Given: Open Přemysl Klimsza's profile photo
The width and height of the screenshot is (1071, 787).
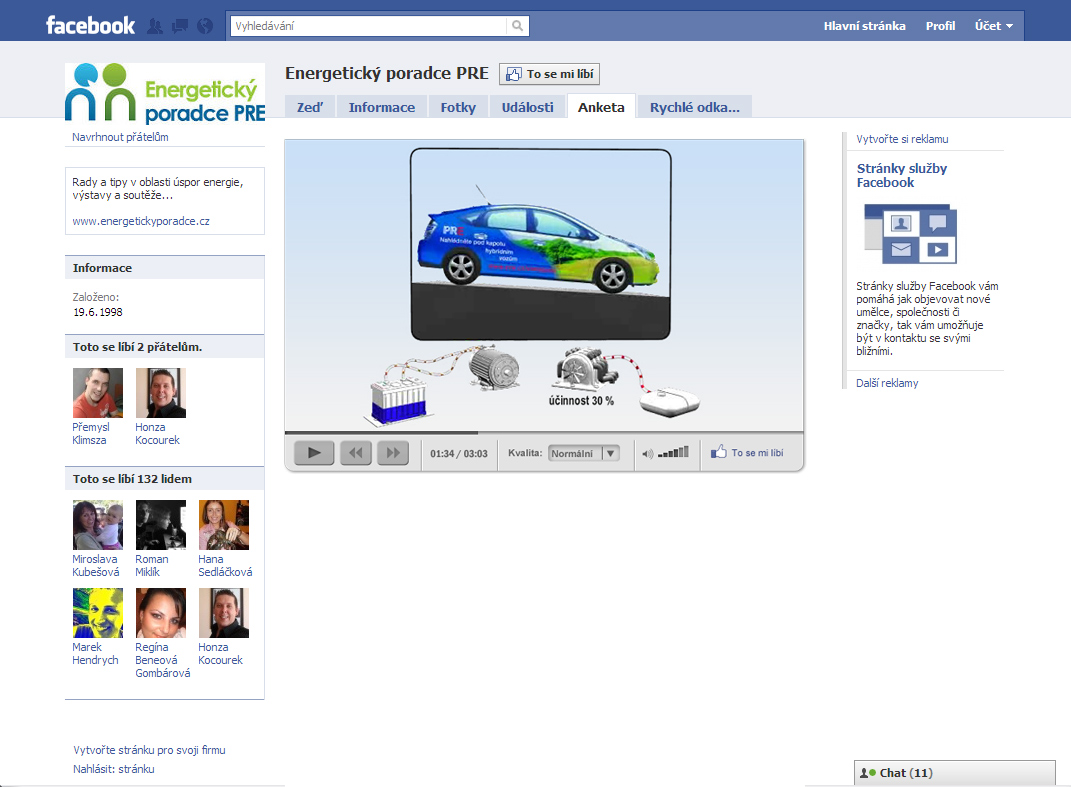Looking at the screenshot, I should [98, 393].
